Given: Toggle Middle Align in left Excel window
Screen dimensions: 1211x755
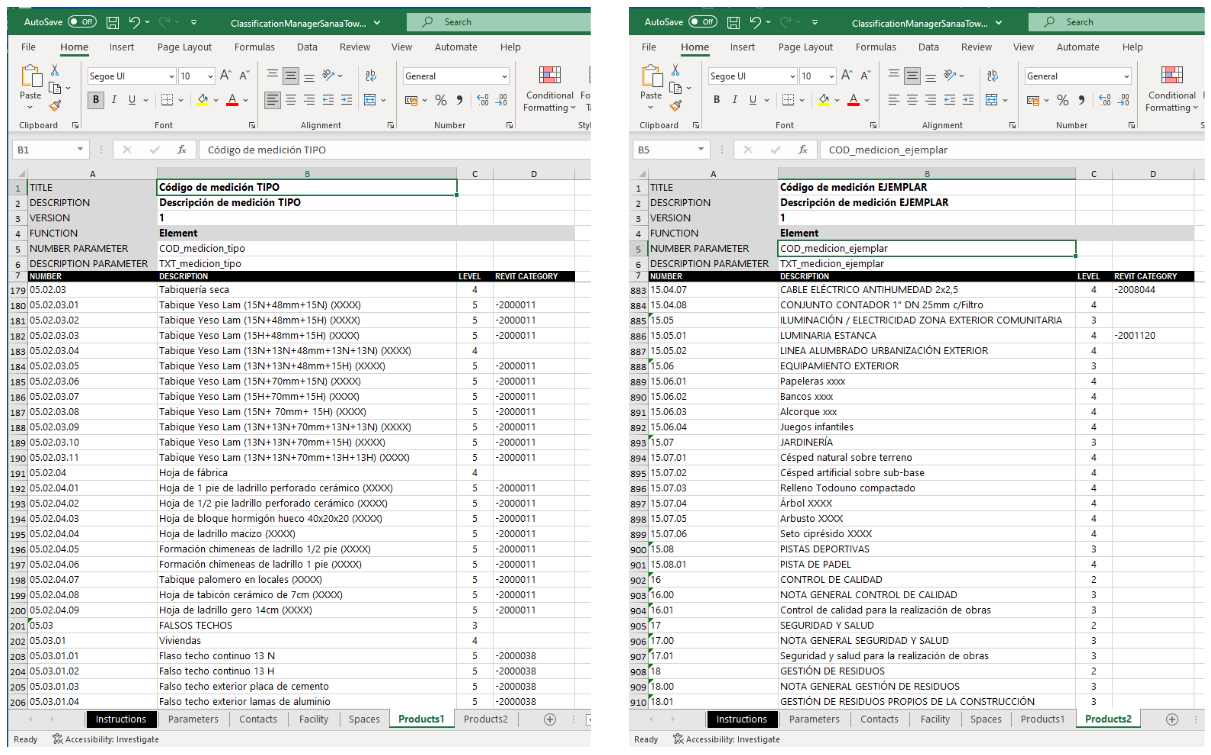Looking at the screenshot, I should click(291, 76).
